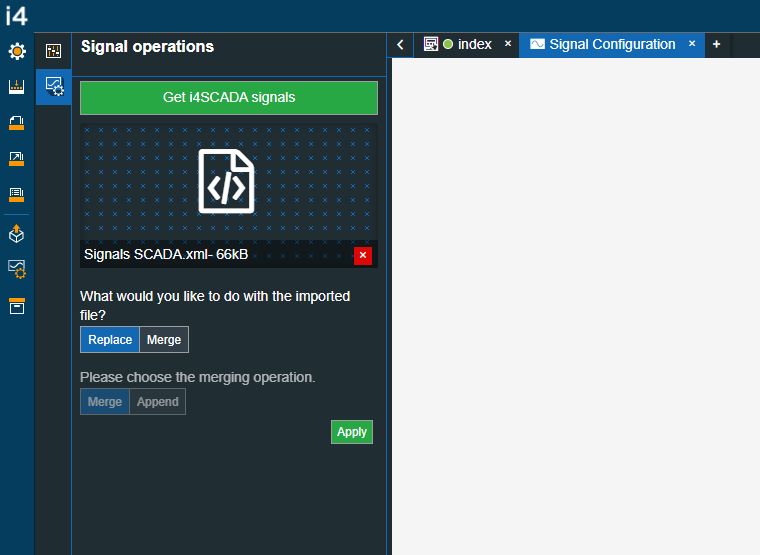Screen dimensions: 760x555
Task: Select Merge under merging operation
Action: [105, 402]
